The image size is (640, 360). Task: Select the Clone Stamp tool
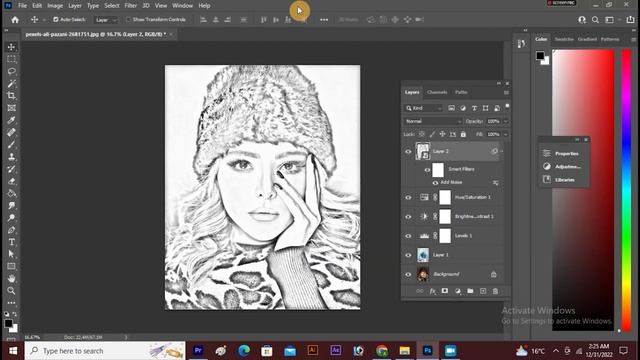point(11,157)
